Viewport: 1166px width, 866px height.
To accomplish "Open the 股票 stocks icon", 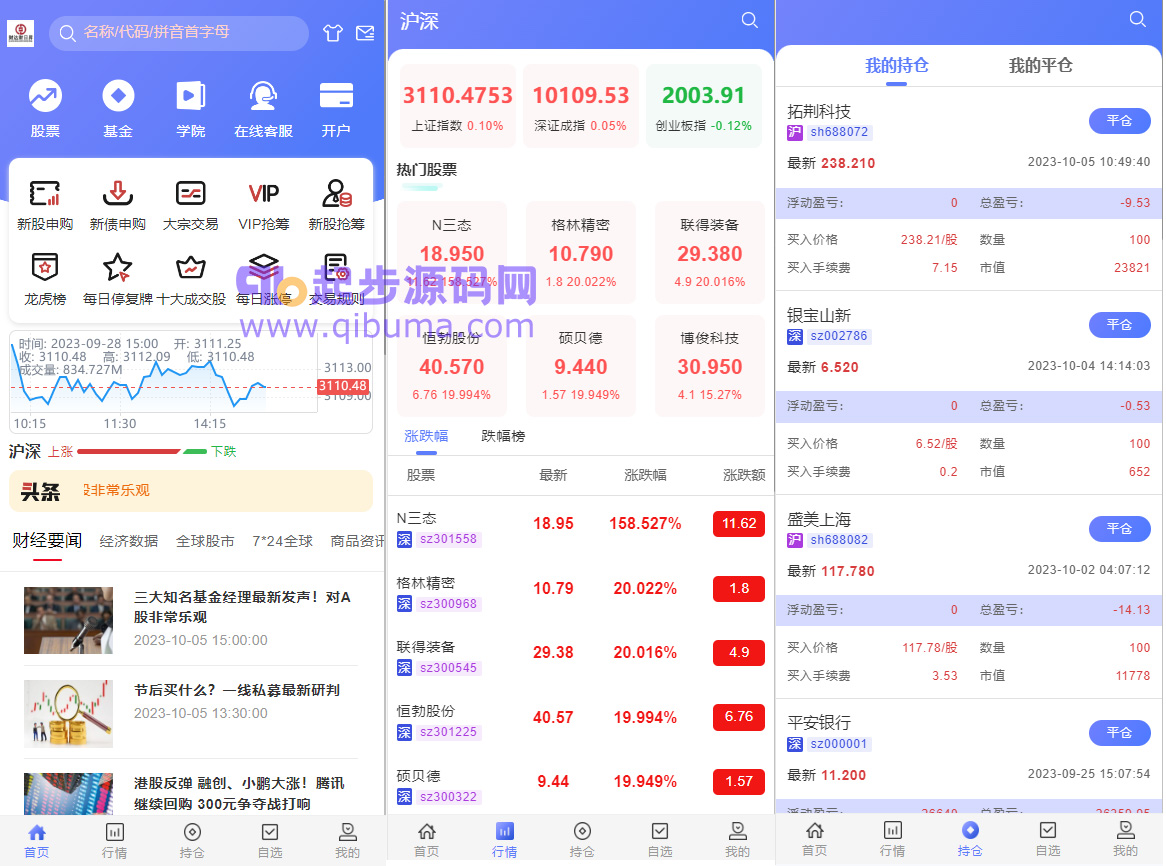I will pos(45,96).
